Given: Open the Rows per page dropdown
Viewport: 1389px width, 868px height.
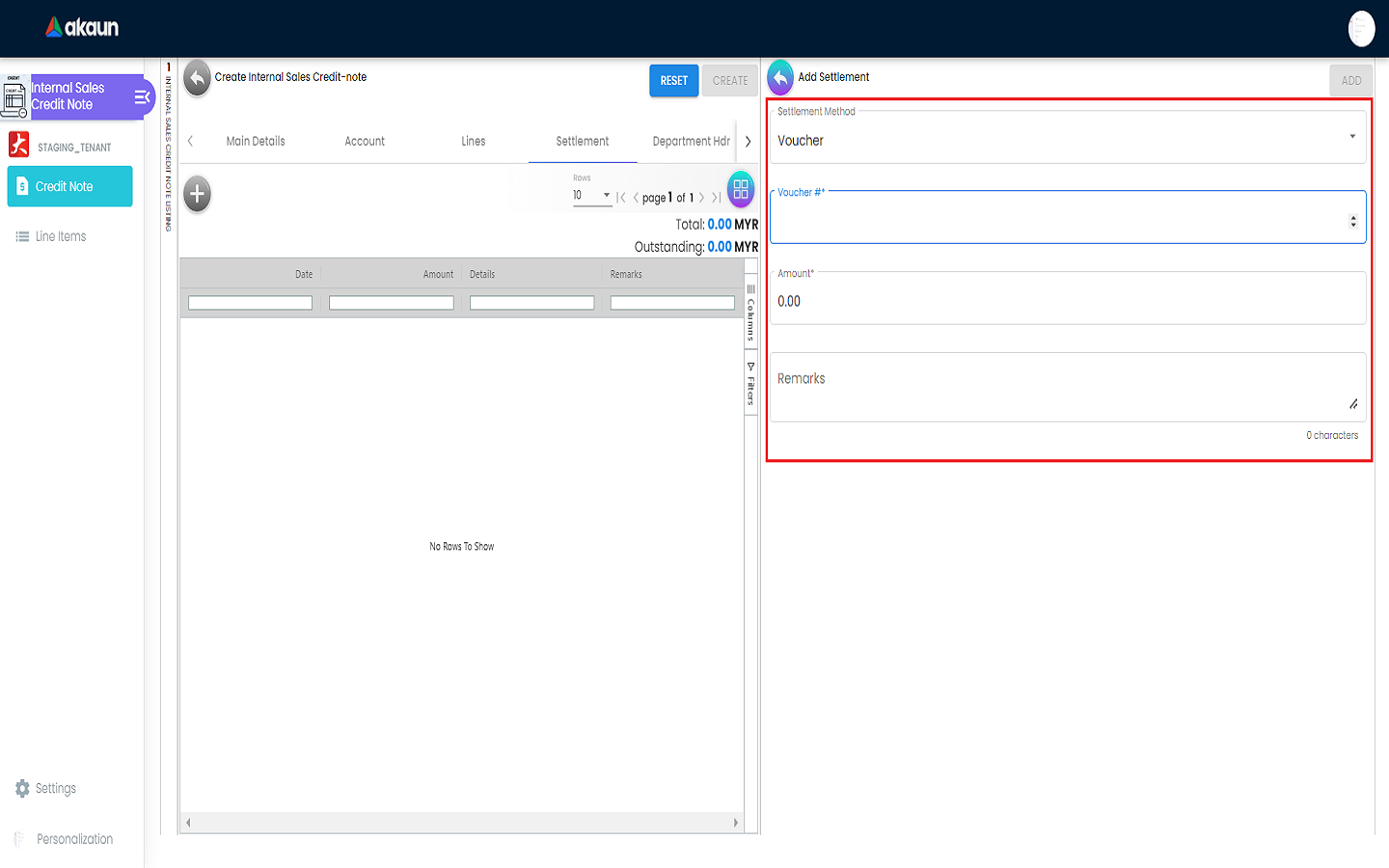Looking at the screenshot, I should point(591,196).
